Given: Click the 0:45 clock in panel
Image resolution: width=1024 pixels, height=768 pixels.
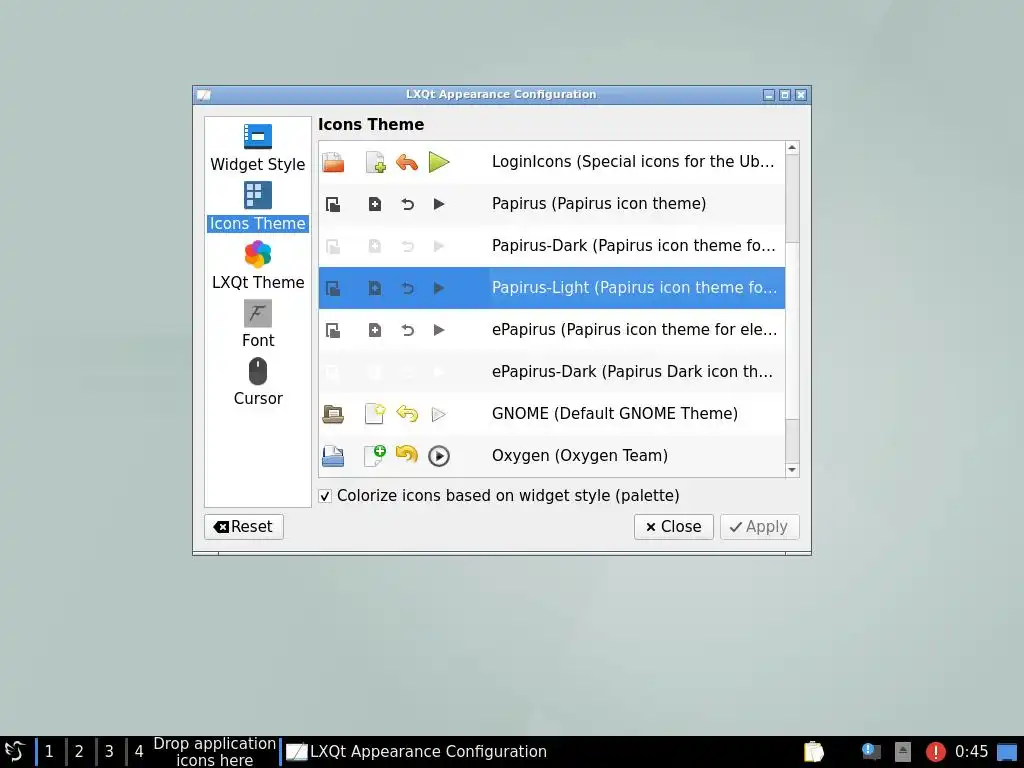Looking at the screenshot, I should (x=971, y=752).
